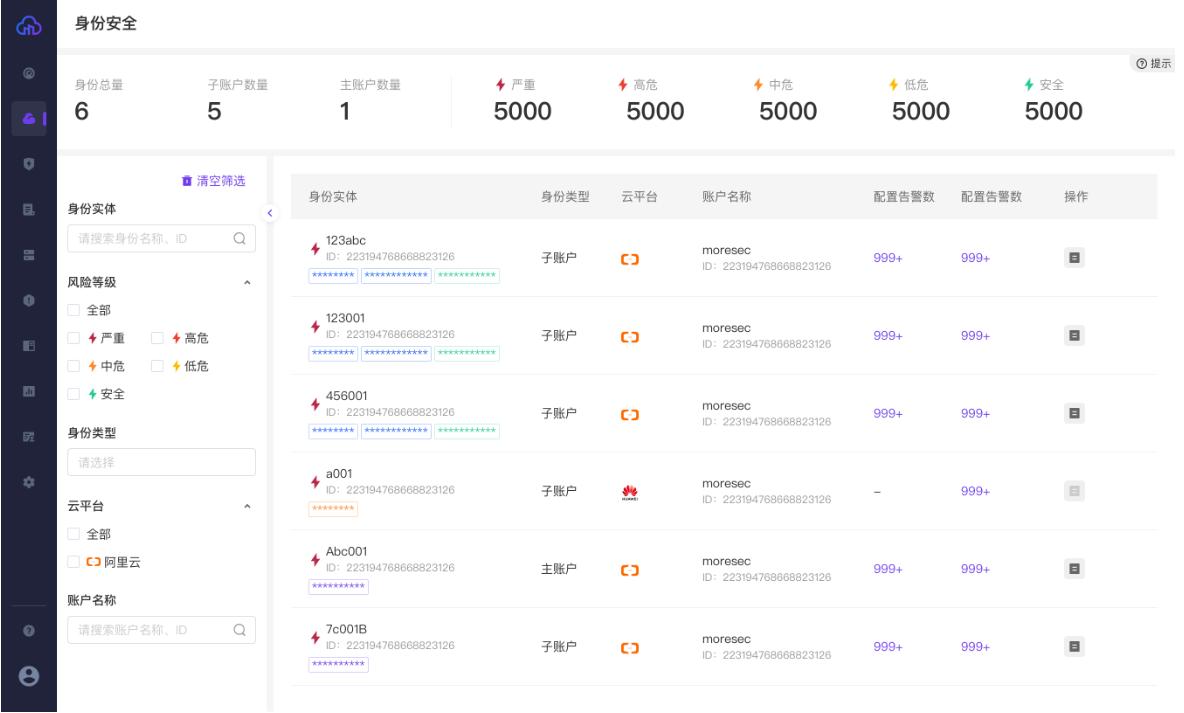The height and width of the screenshot is (713, 1184).
Task: Click the Aliyun icon in 123abc row
Action: point(630,259)
